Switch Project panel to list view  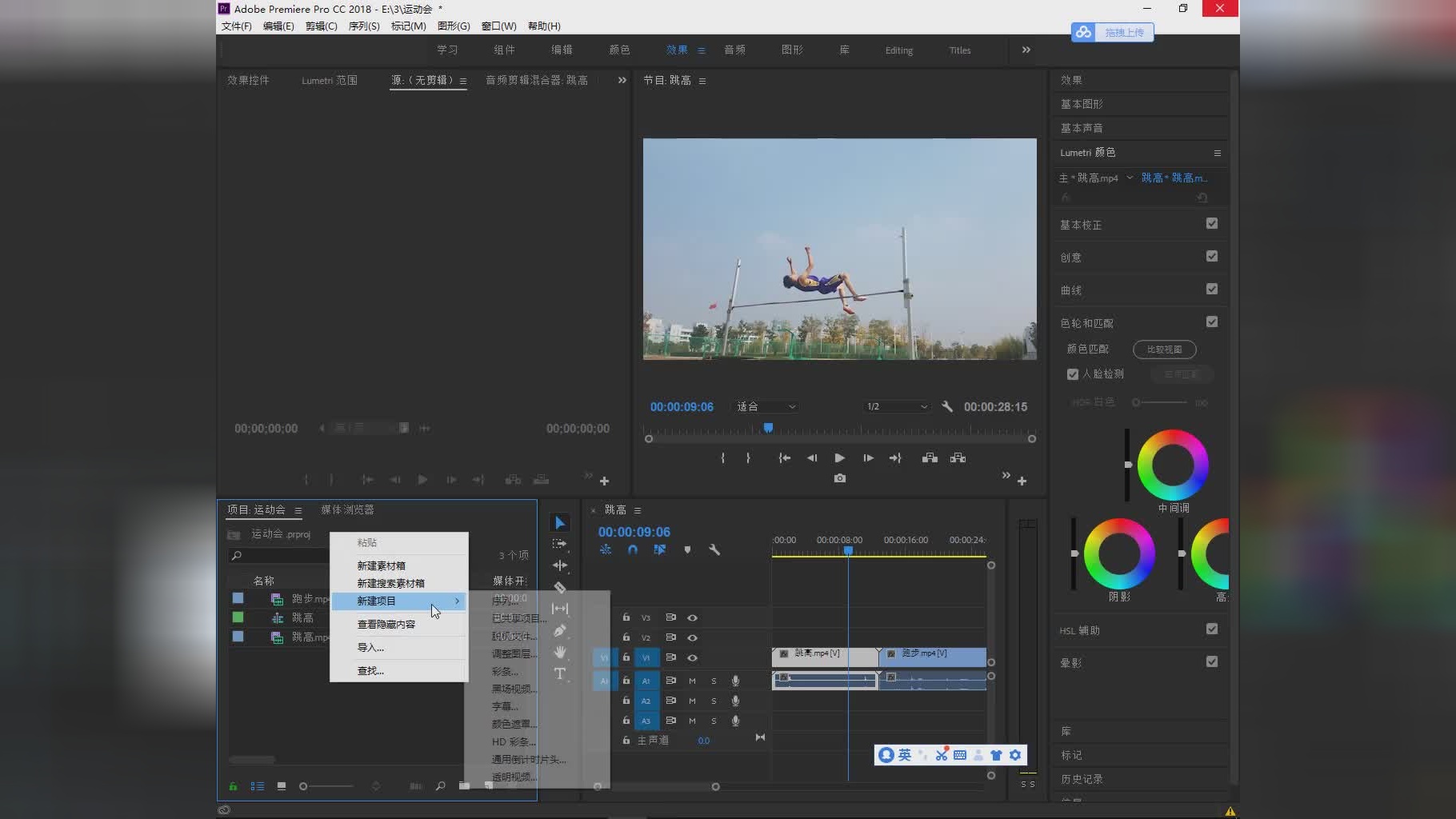(258, 786)
